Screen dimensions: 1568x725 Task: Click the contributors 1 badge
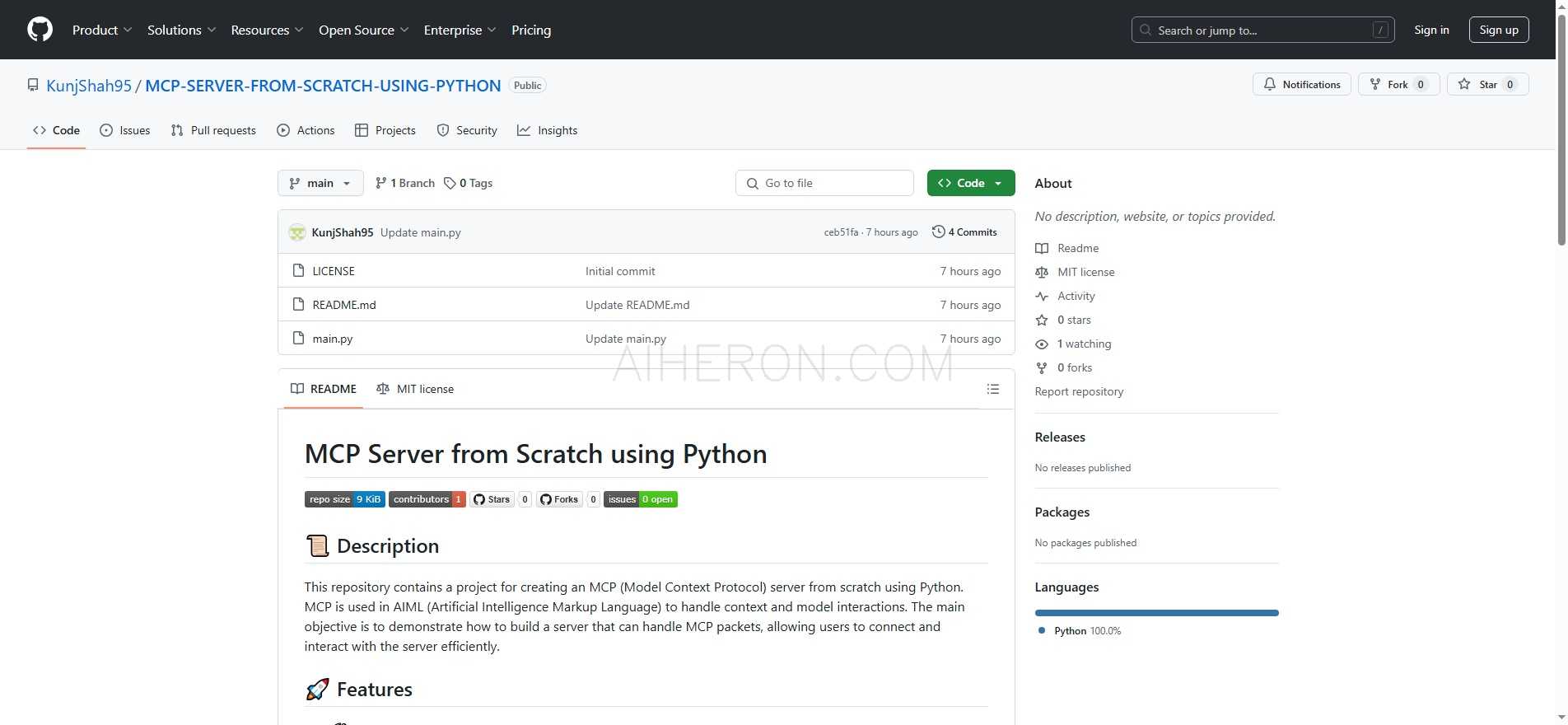tap(427, 499)
